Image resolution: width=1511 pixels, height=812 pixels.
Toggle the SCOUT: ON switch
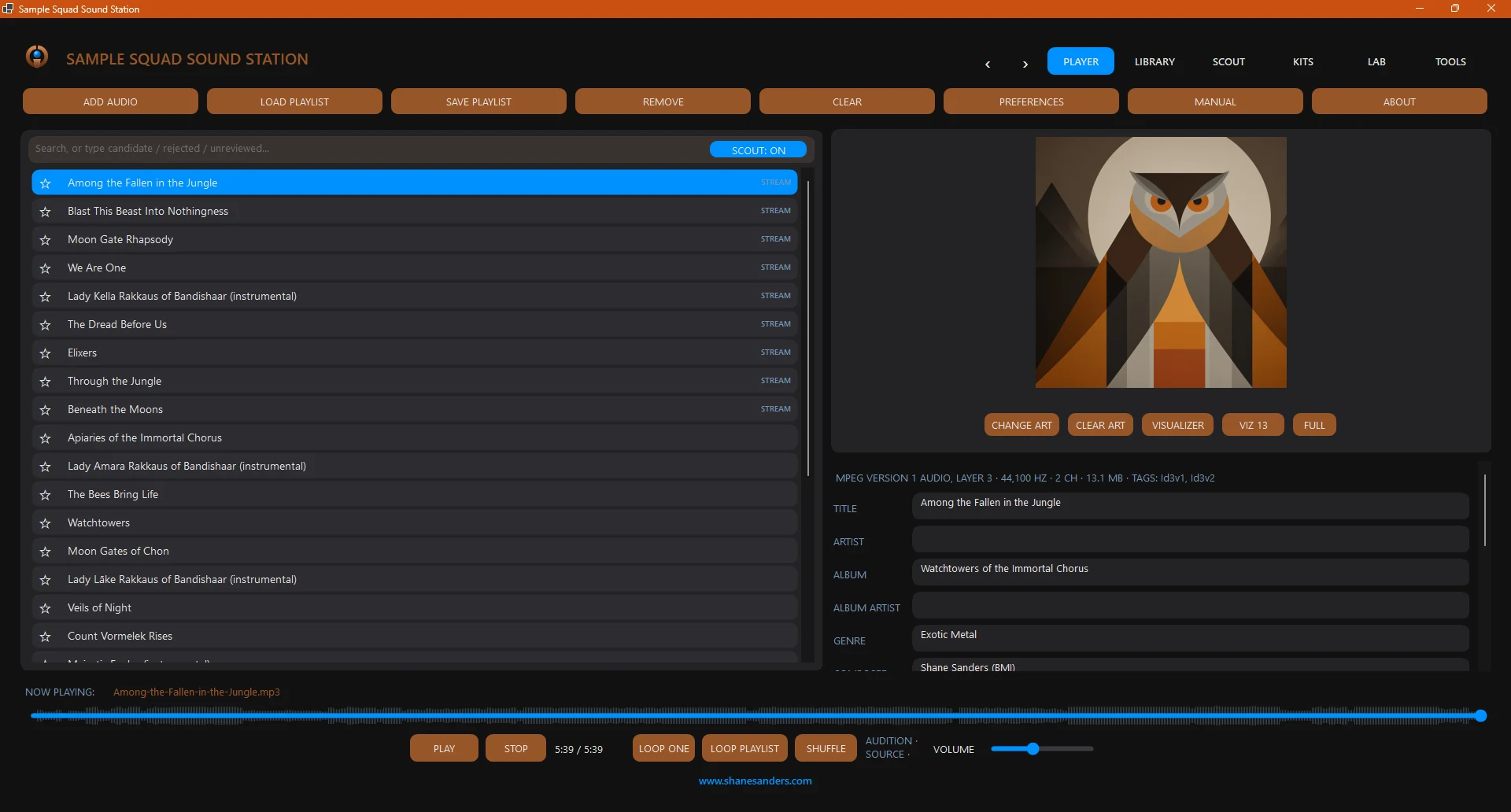pyautogui.click(x=758, y=149)
